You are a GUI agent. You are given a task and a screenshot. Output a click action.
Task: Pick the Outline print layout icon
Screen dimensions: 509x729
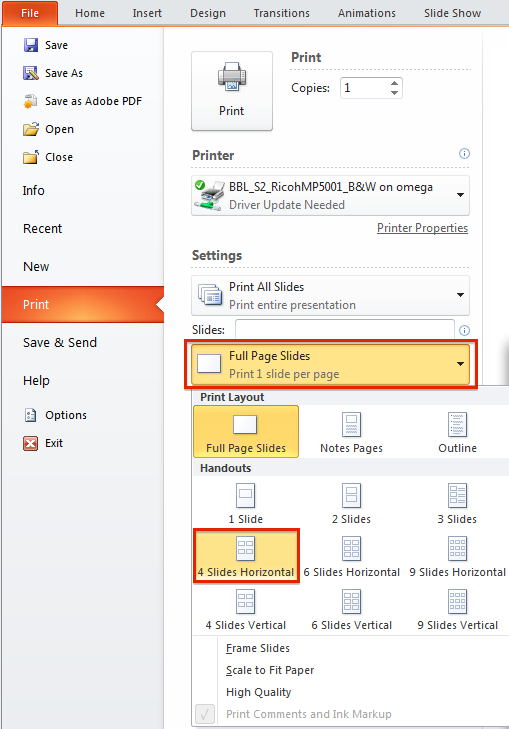pyautogui.click(x=457, y=424)
